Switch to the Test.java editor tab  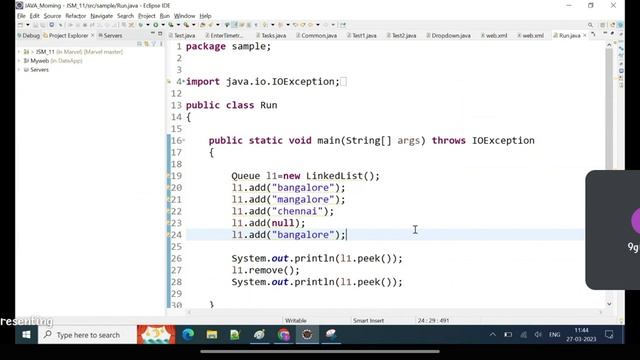(x=182, y=36)
